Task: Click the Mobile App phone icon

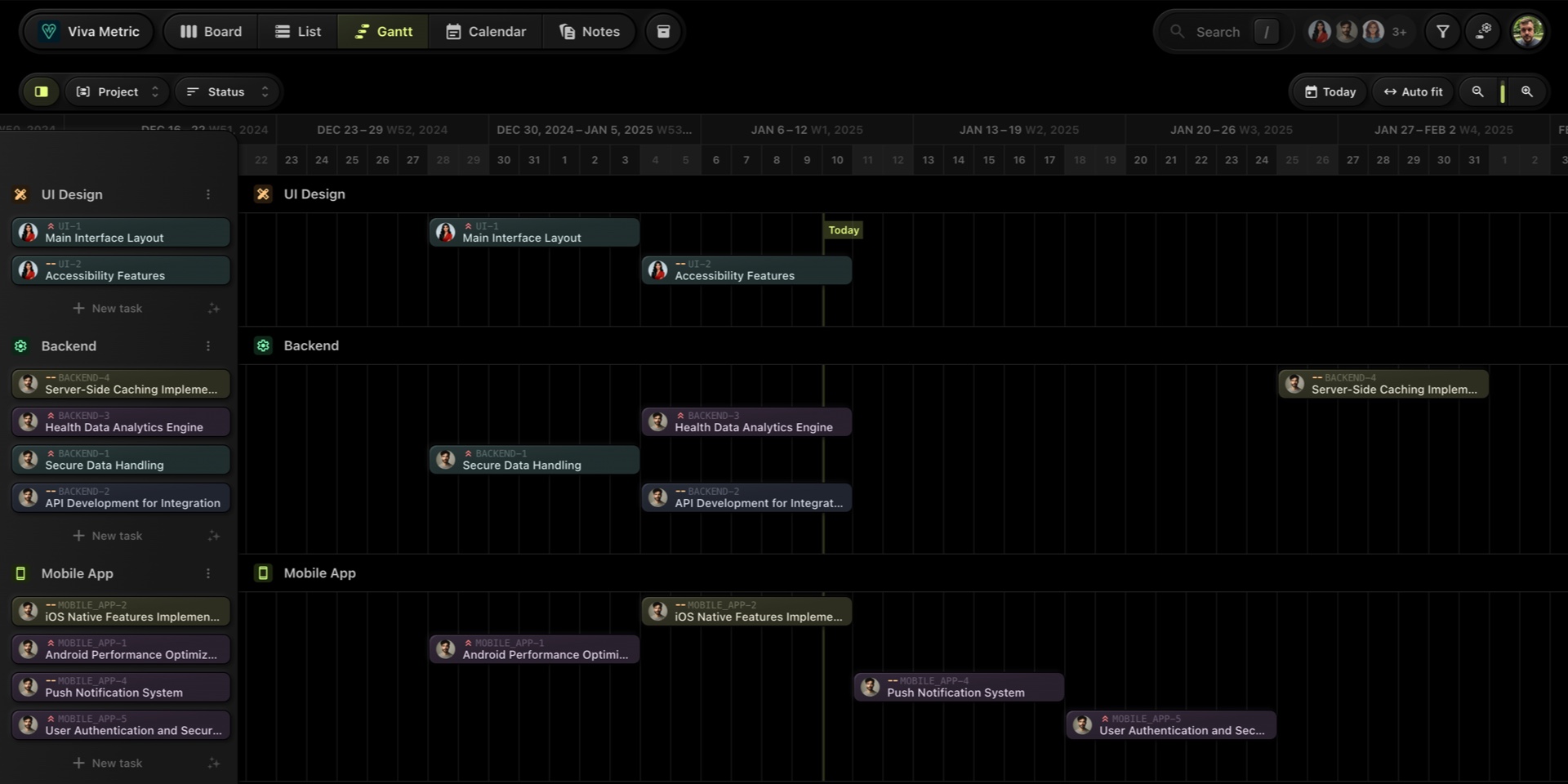Action: (x=20, y=573)
